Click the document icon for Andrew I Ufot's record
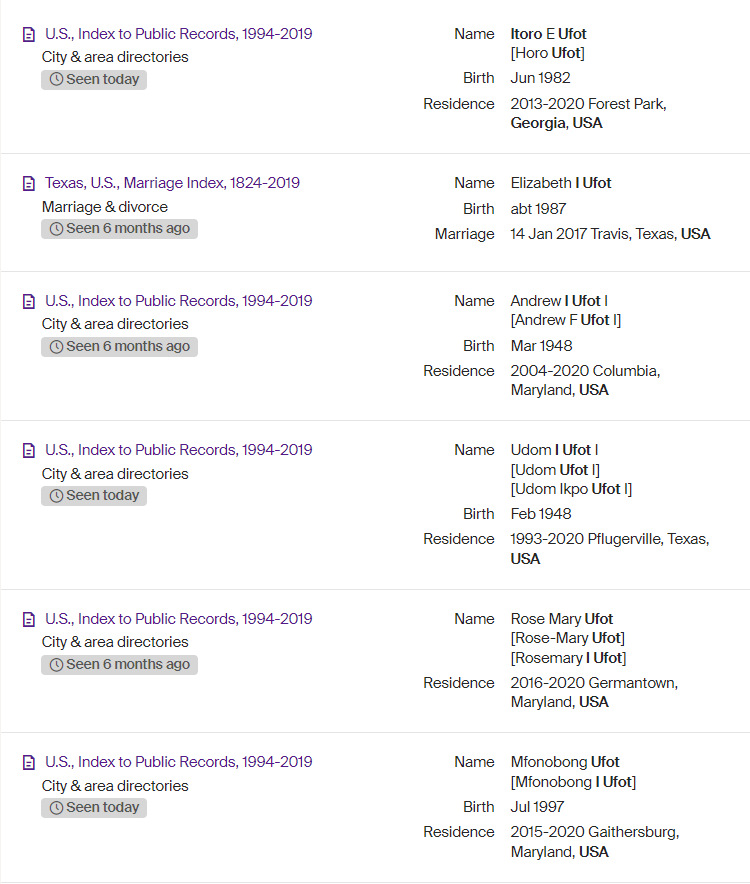The width and height of the screenshot is (750, 884). [x=28, y=301]
